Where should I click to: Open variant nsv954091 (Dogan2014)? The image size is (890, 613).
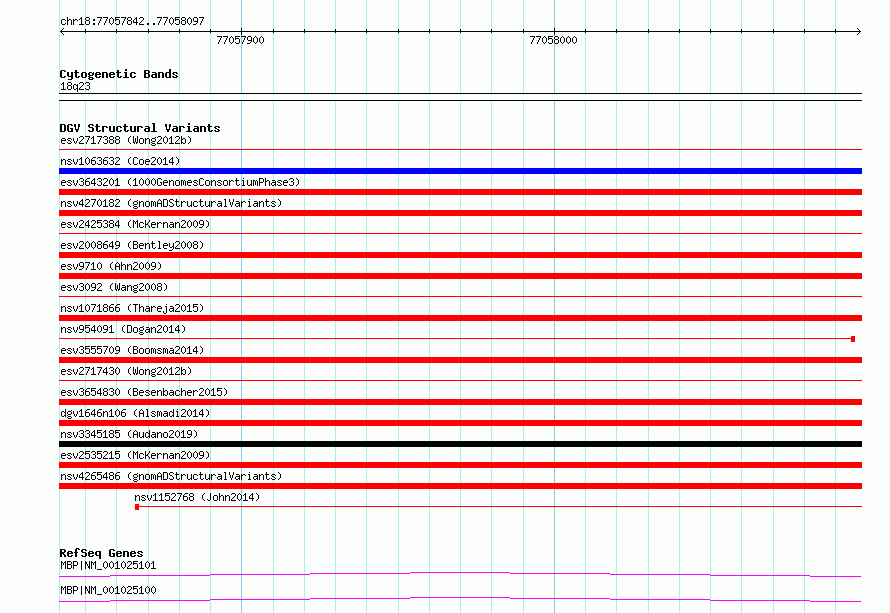tap(123, 329)
